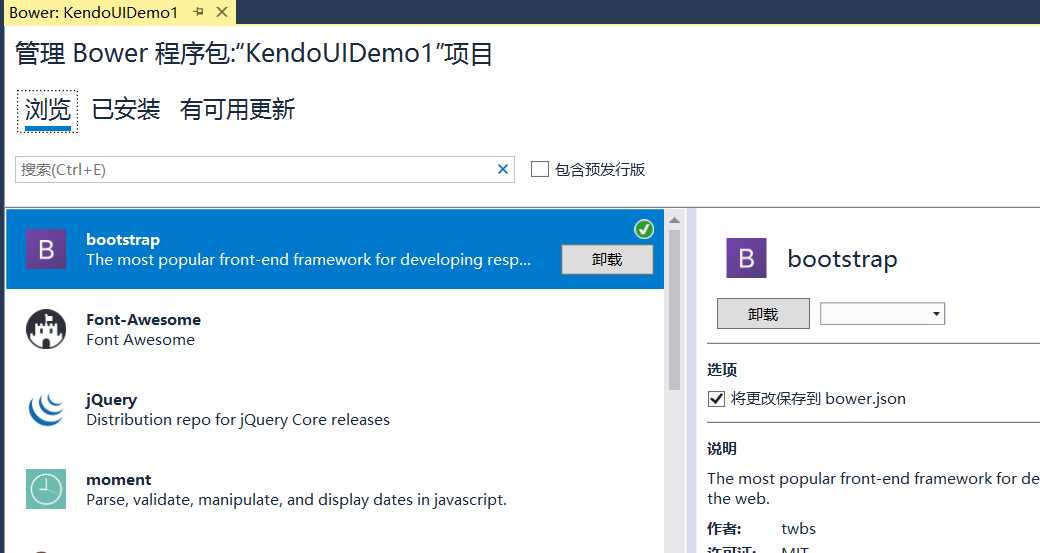Click the green installed checkmark on bootstrap row
Image resolution: width=1040 pixels, height=553 pixels.
(x=643, y=229)
